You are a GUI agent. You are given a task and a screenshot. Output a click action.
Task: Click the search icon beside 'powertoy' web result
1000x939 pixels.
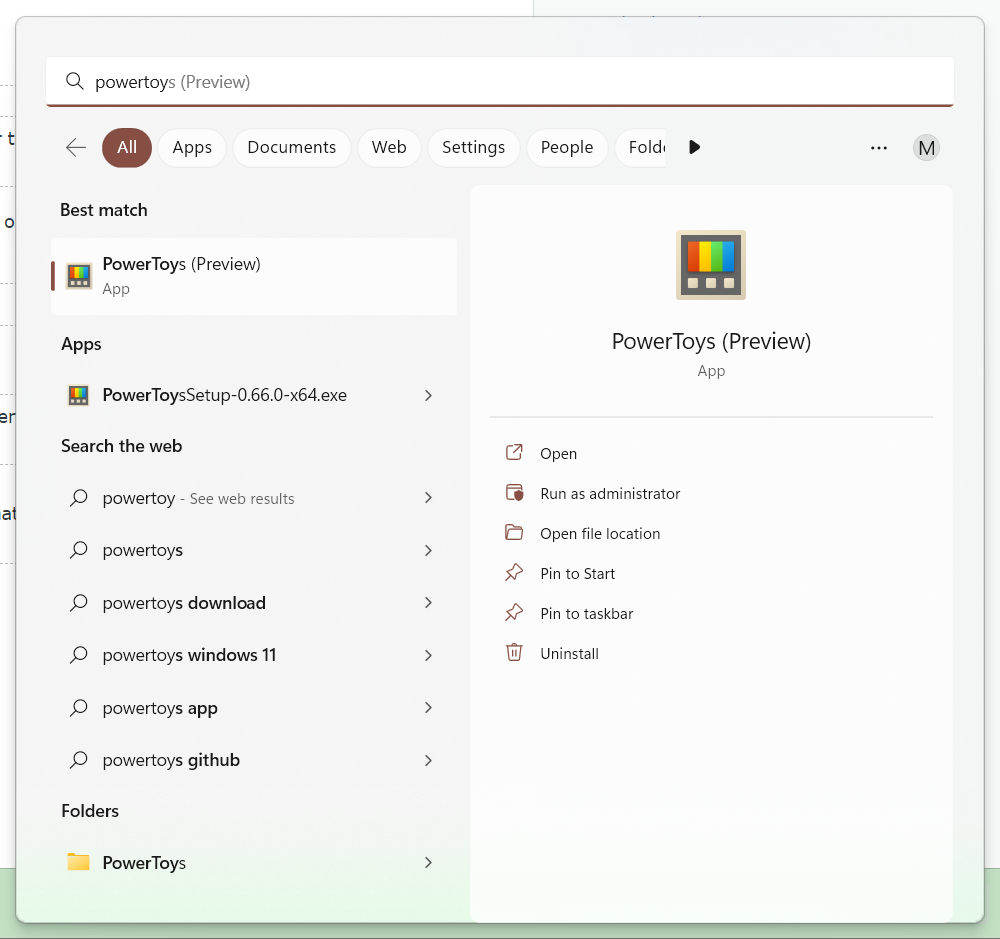pos(78,498)
